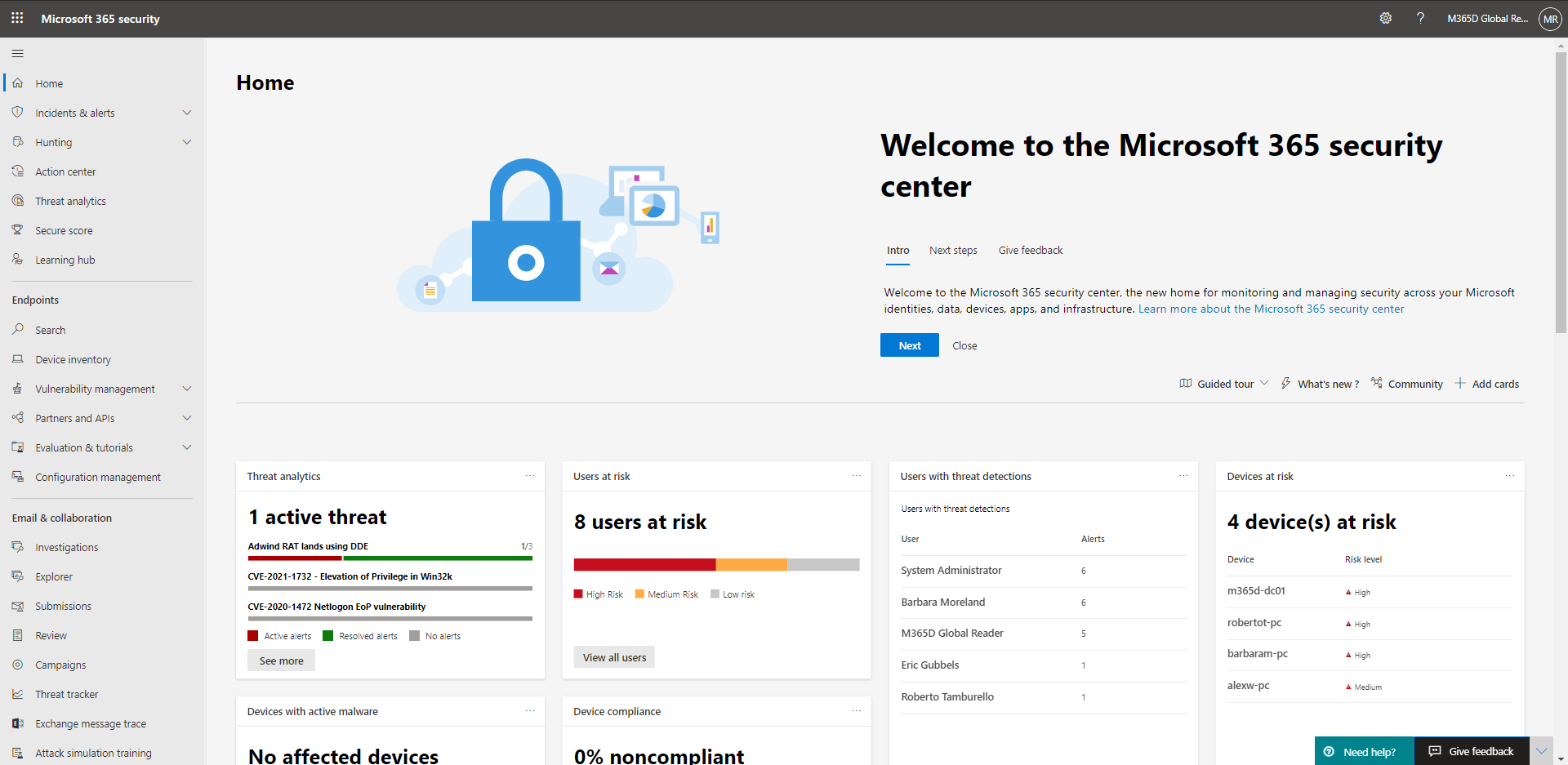Open the Microsoft 365 app launcher
This screenshot has width=1568, height=765.
[x=17, y=18]
